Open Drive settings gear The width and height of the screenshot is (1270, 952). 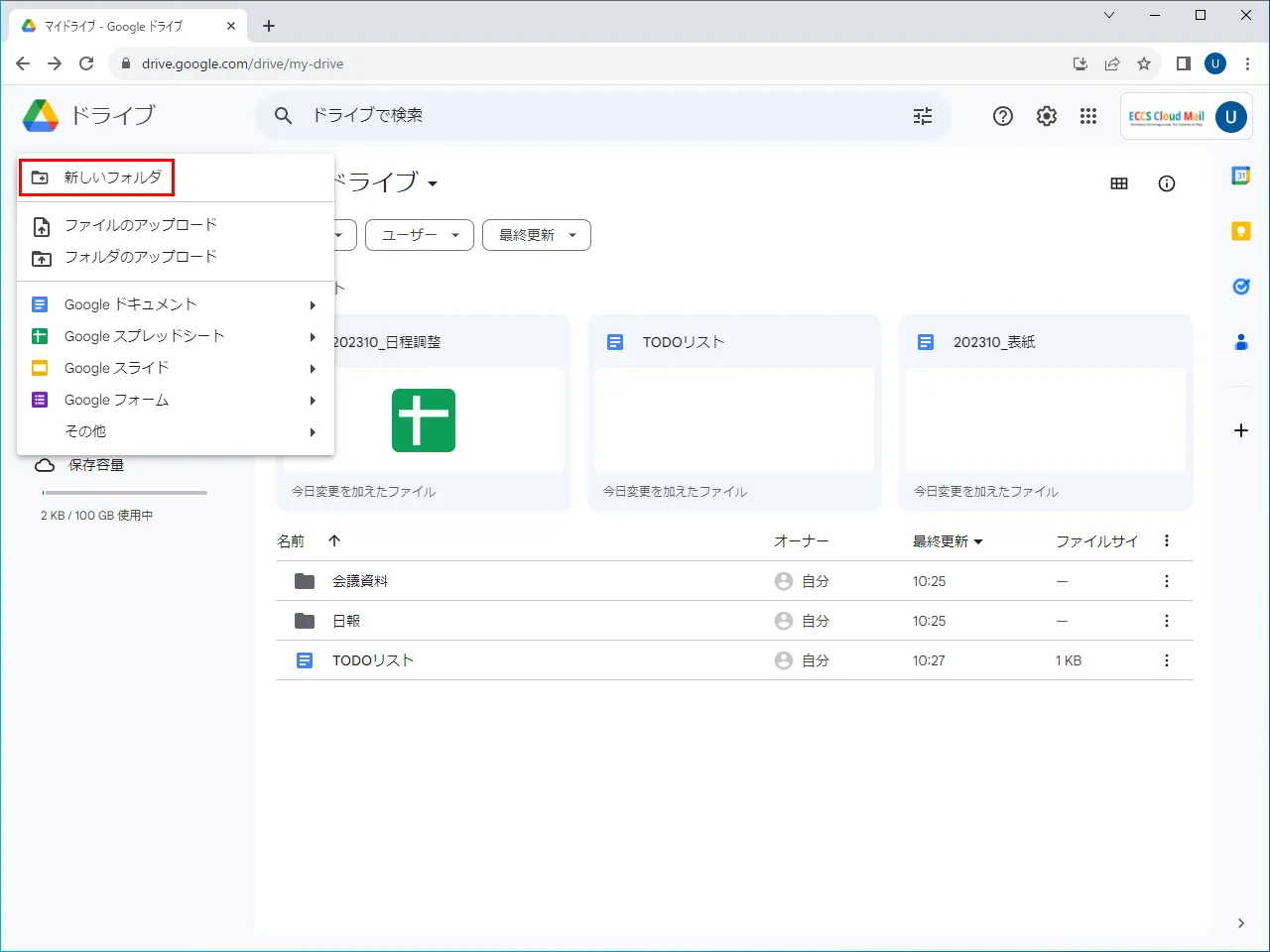pos(1047,116)
